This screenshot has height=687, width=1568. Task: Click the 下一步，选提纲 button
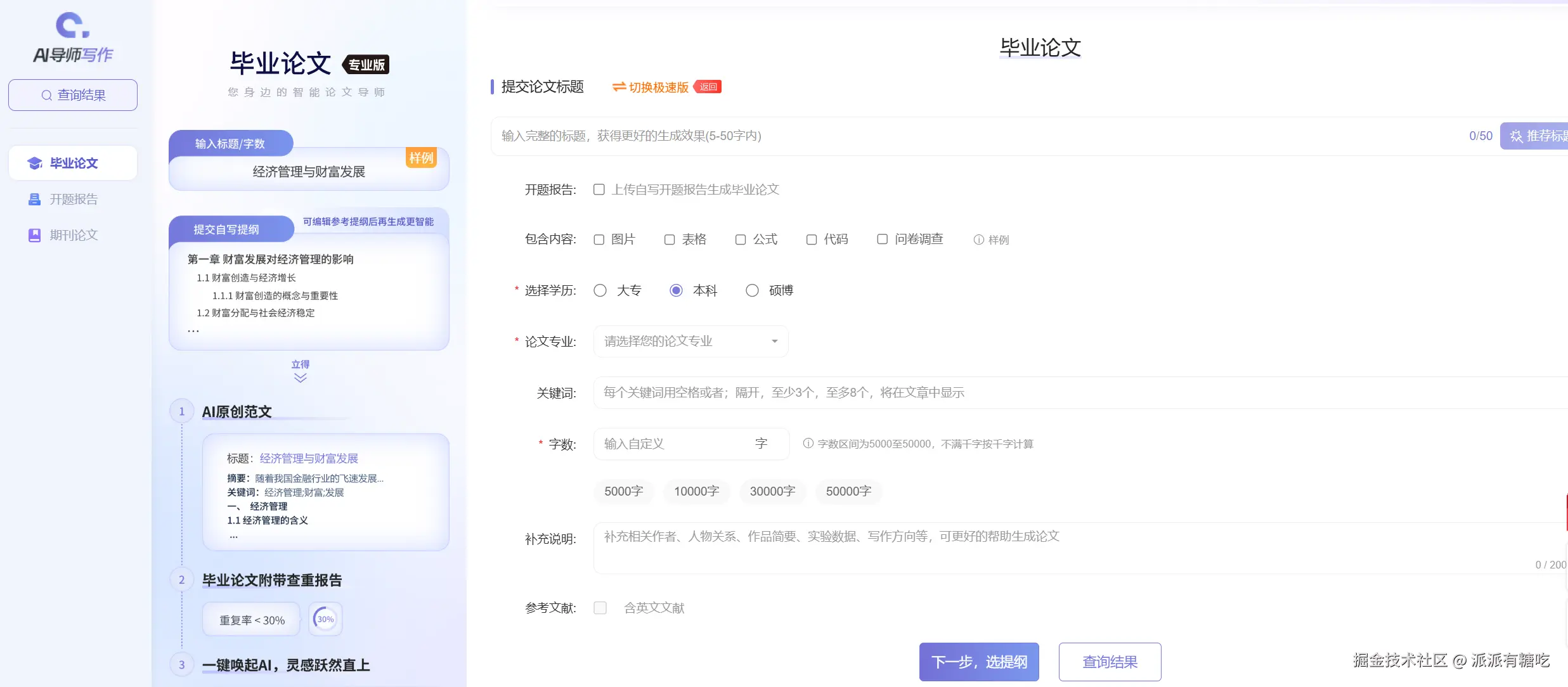(x=978, y=662)
